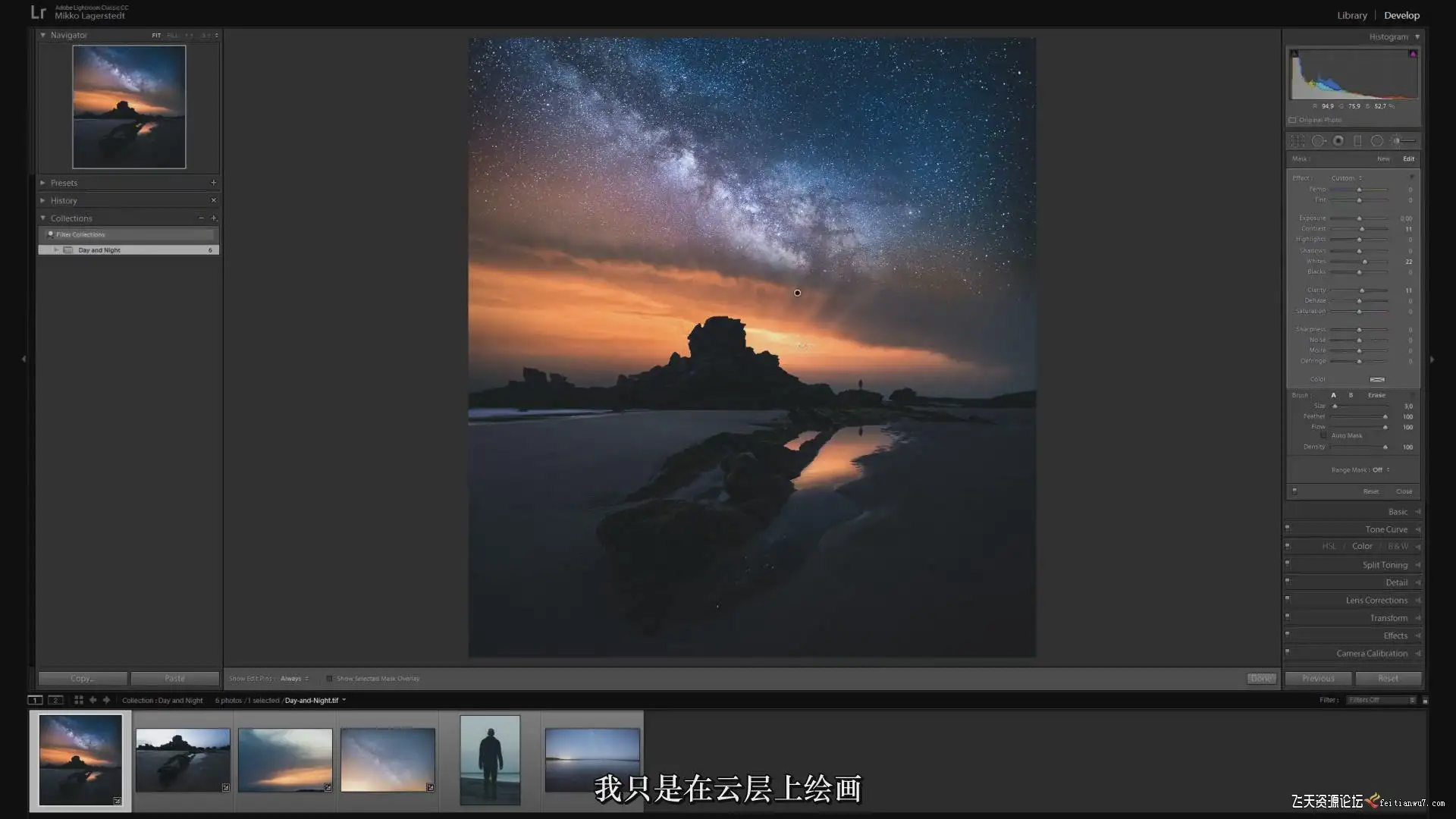Select the Graduated Filter tool
Screen dimensions: 1456x819
coord(1357,141)
